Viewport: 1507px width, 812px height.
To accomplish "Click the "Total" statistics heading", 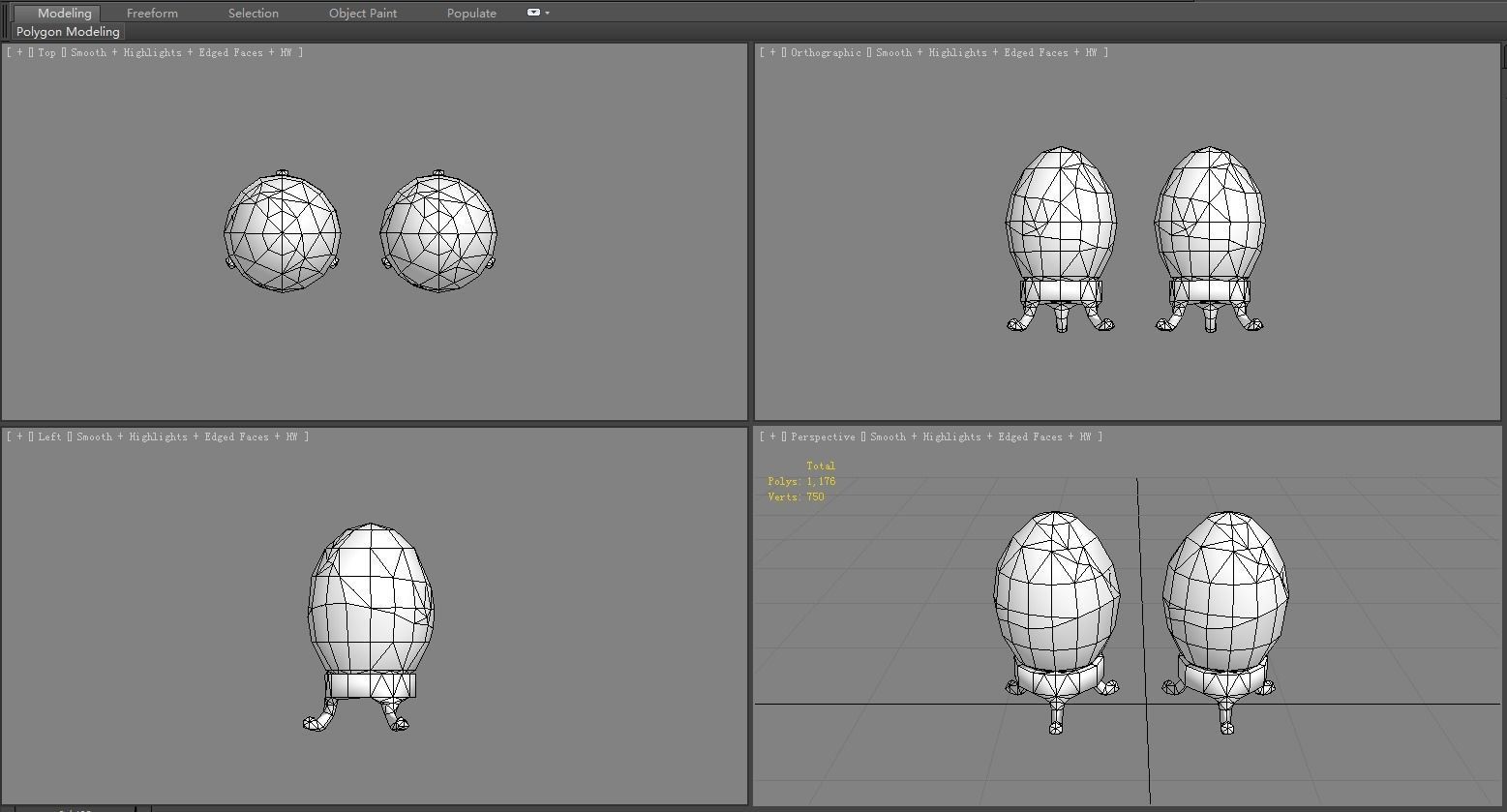I will (821, 466).
